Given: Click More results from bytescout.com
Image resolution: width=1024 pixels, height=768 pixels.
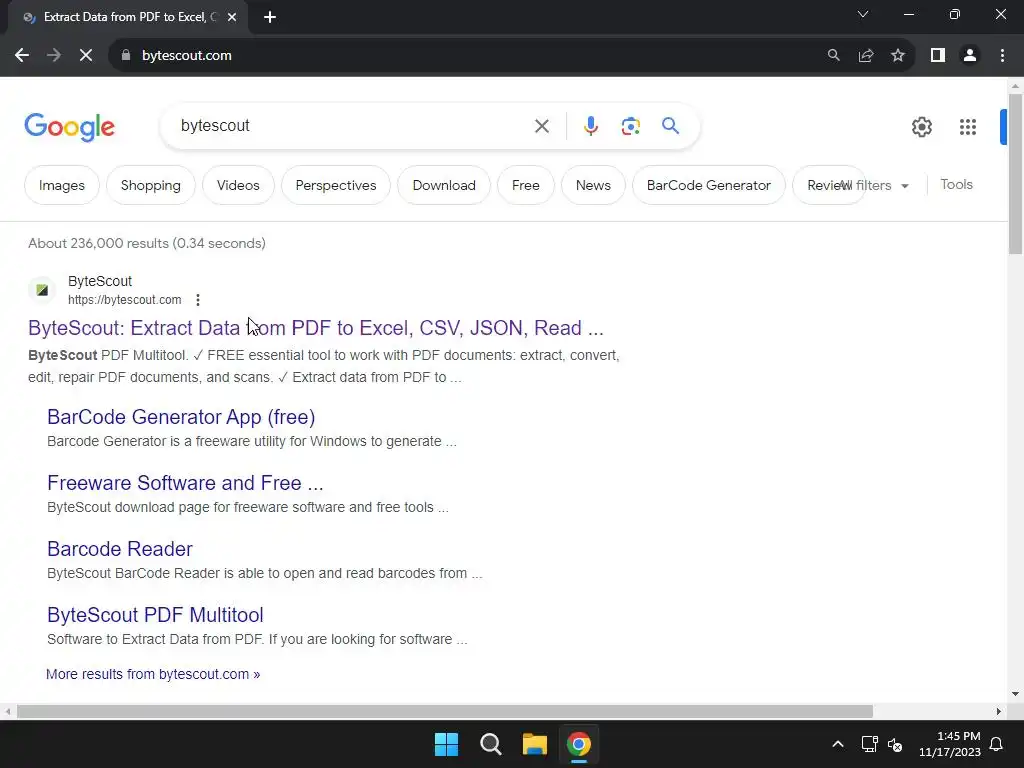Looking at the screenshot, I should pyautogui.click(x=153, y=674).
